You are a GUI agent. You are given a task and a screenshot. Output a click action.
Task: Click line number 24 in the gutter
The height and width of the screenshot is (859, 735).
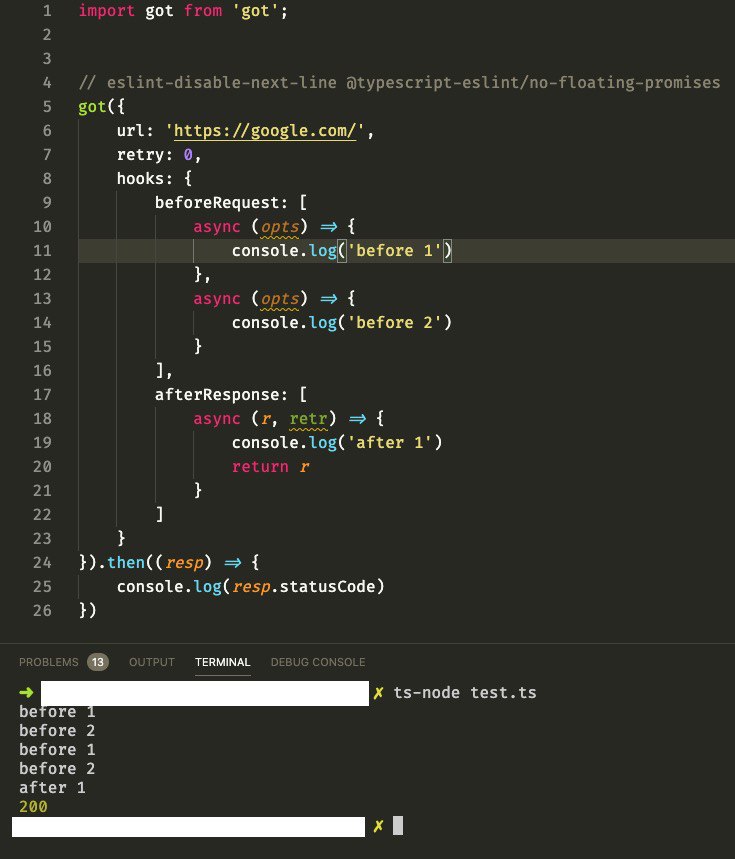pyautogui.click(x=42, y=563)
